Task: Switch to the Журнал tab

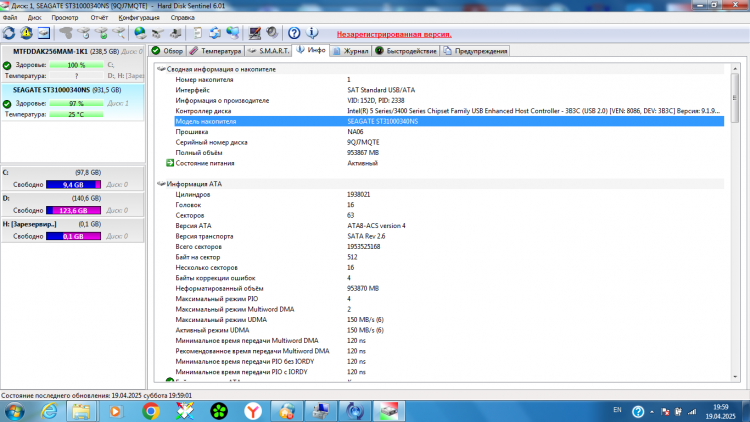Action: [x=351, y=51]
